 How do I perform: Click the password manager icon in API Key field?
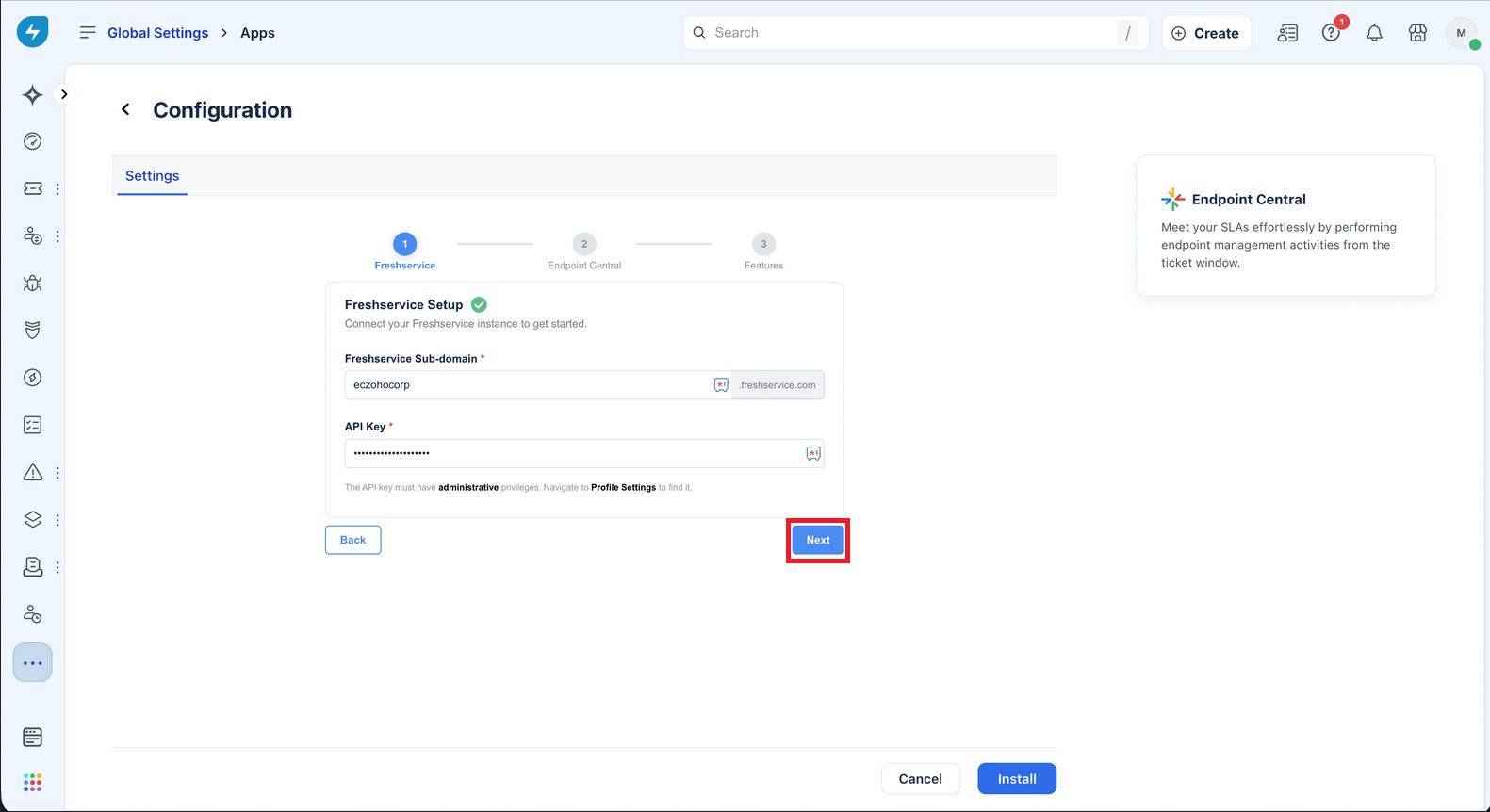pos(813,453)
